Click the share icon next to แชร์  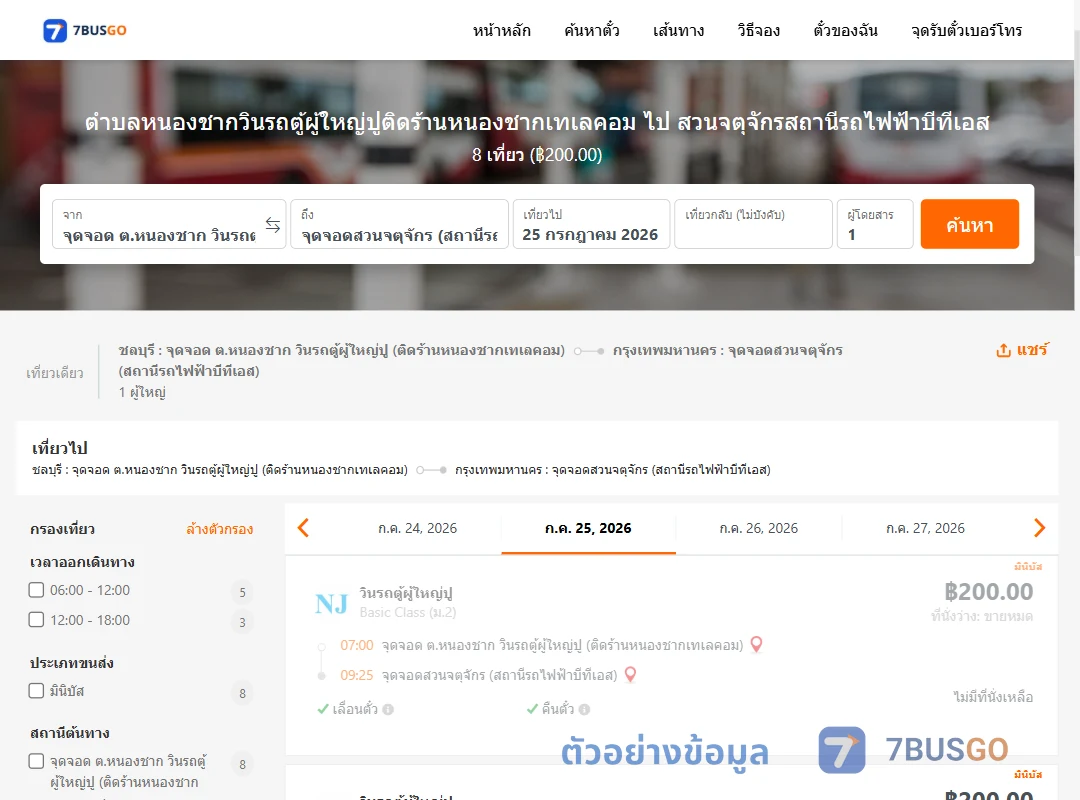click(x=1004, y=350)
